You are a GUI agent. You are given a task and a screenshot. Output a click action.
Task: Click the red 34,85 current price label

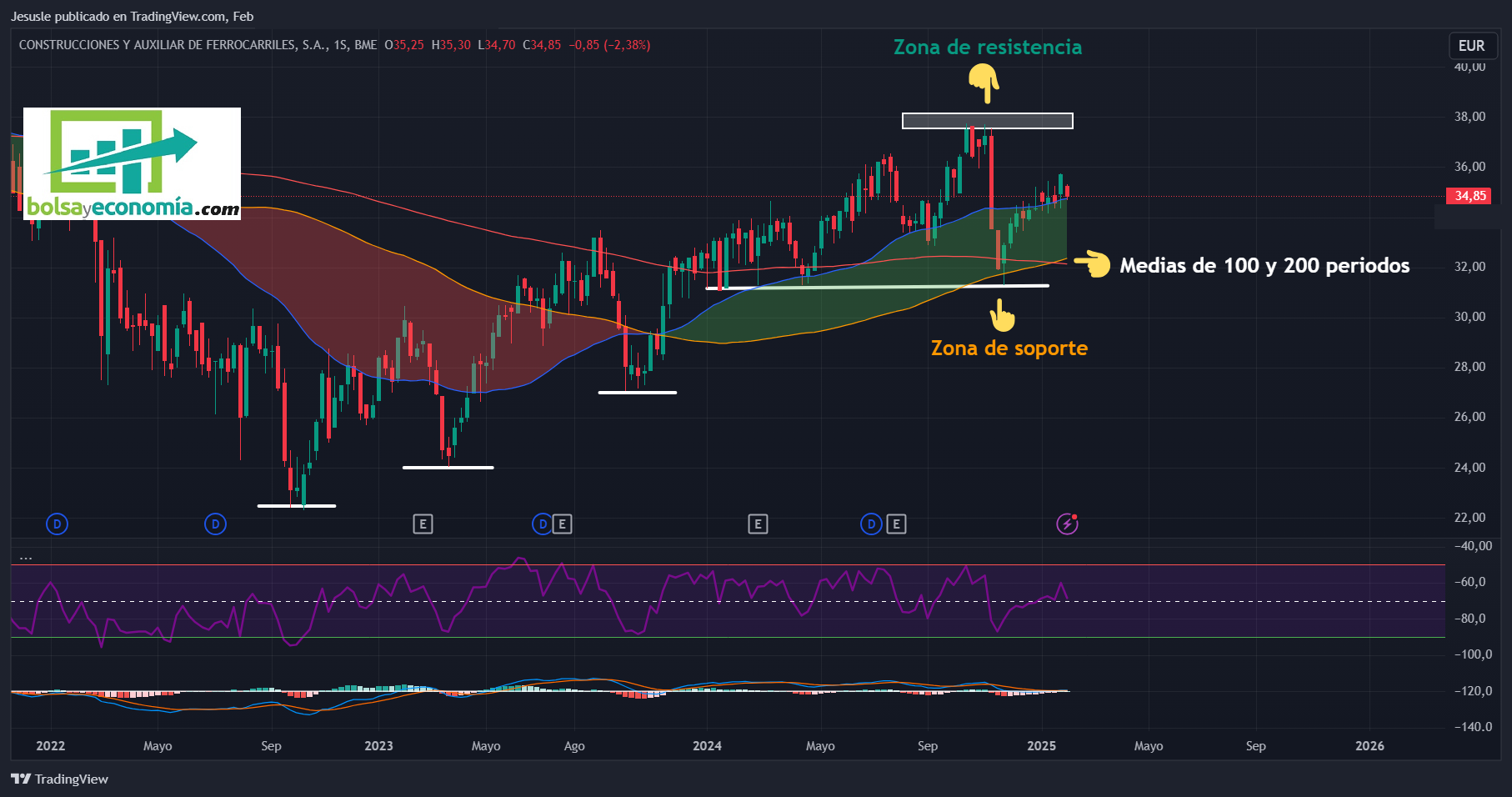[x=1469, y=196]
